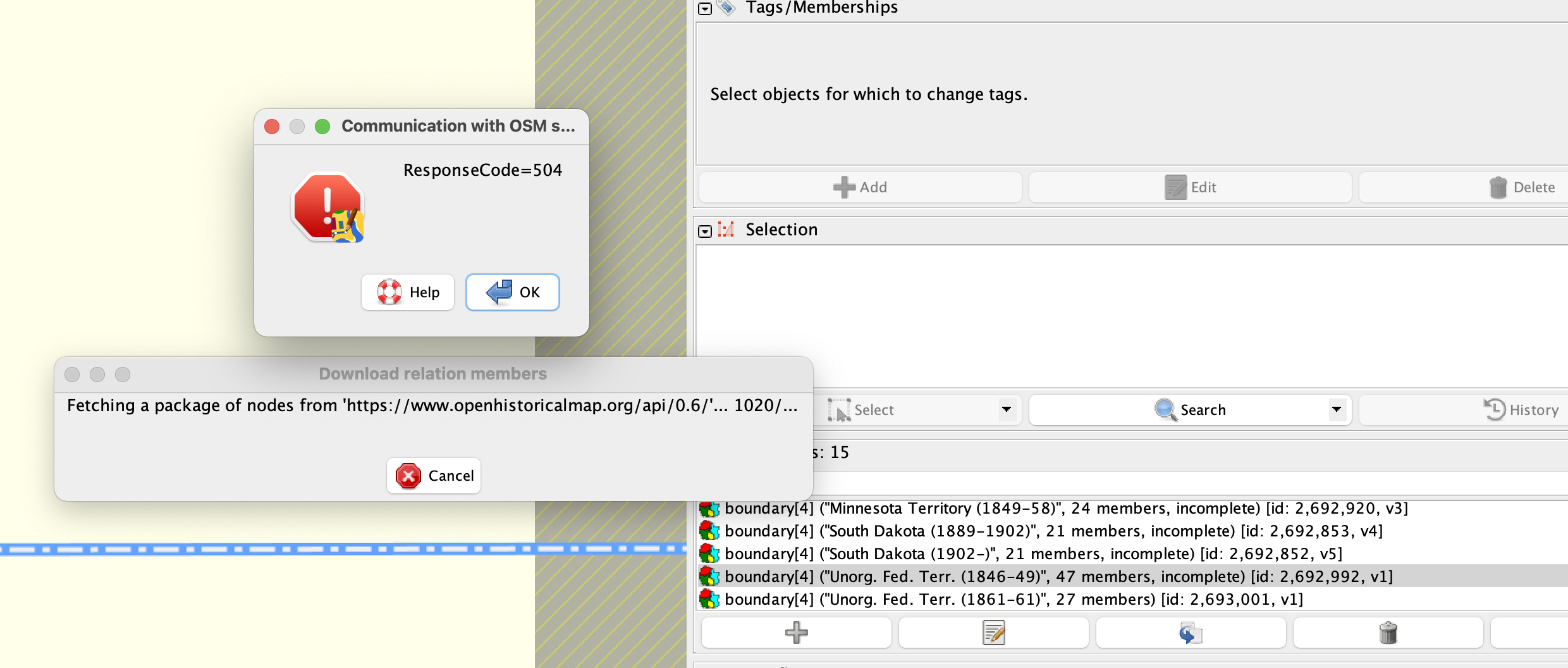Open the Select options dropdown arrow
Viewport: 1568px width, 668px height.
coord(1007,410)
